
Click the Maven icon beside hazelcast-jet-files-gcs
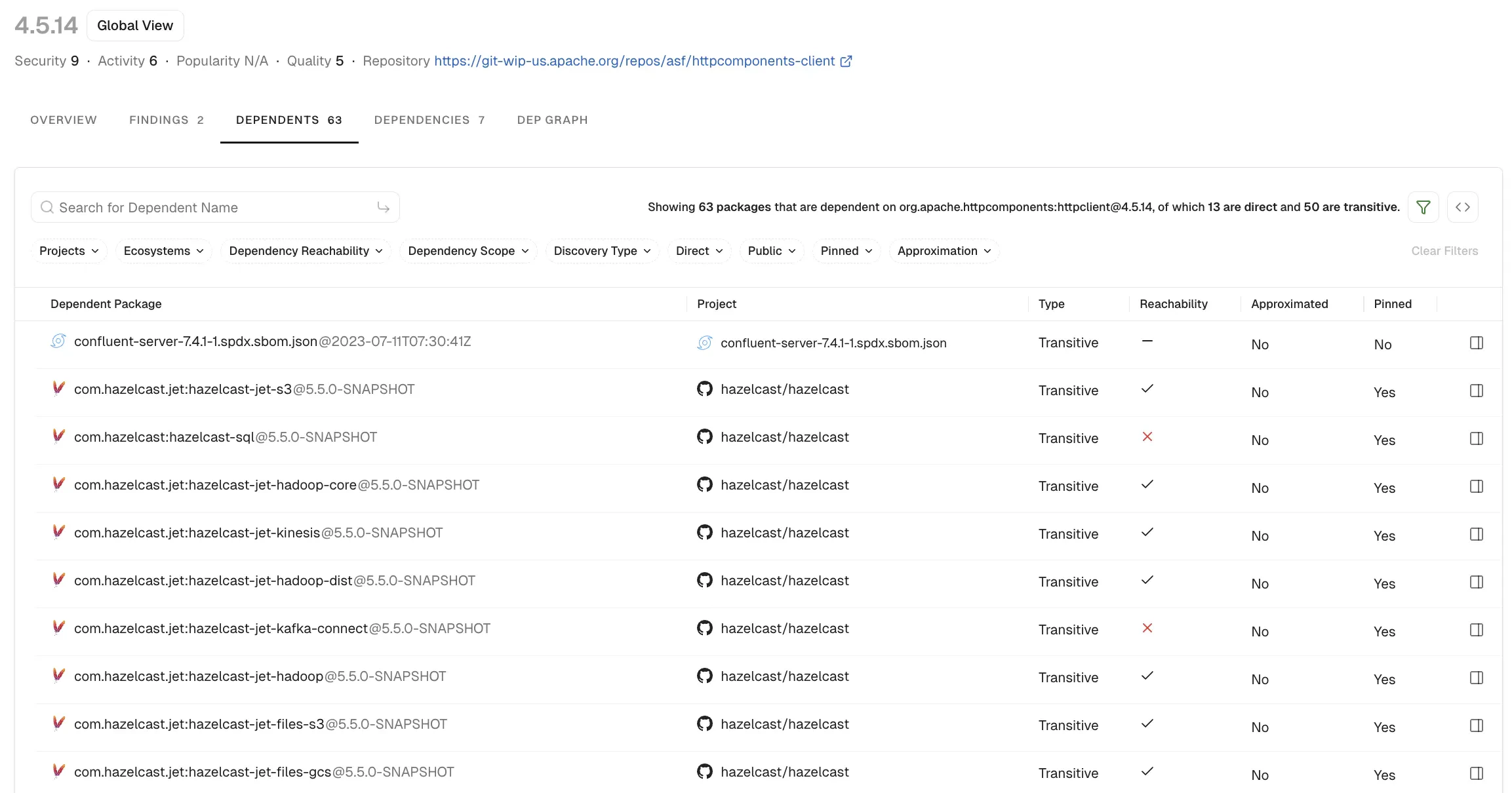point(58,771)
